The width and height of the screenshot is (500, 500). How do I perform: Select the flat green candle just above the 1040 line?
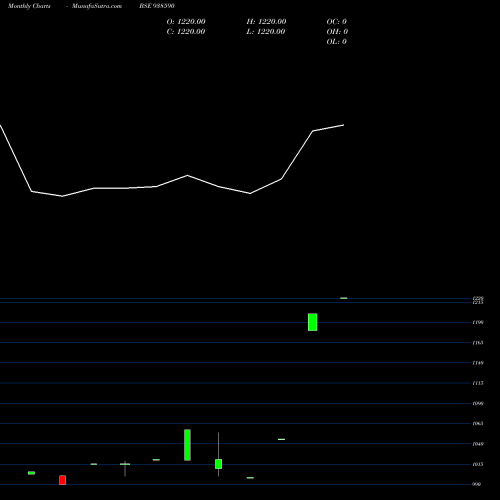tap(281, 439)
